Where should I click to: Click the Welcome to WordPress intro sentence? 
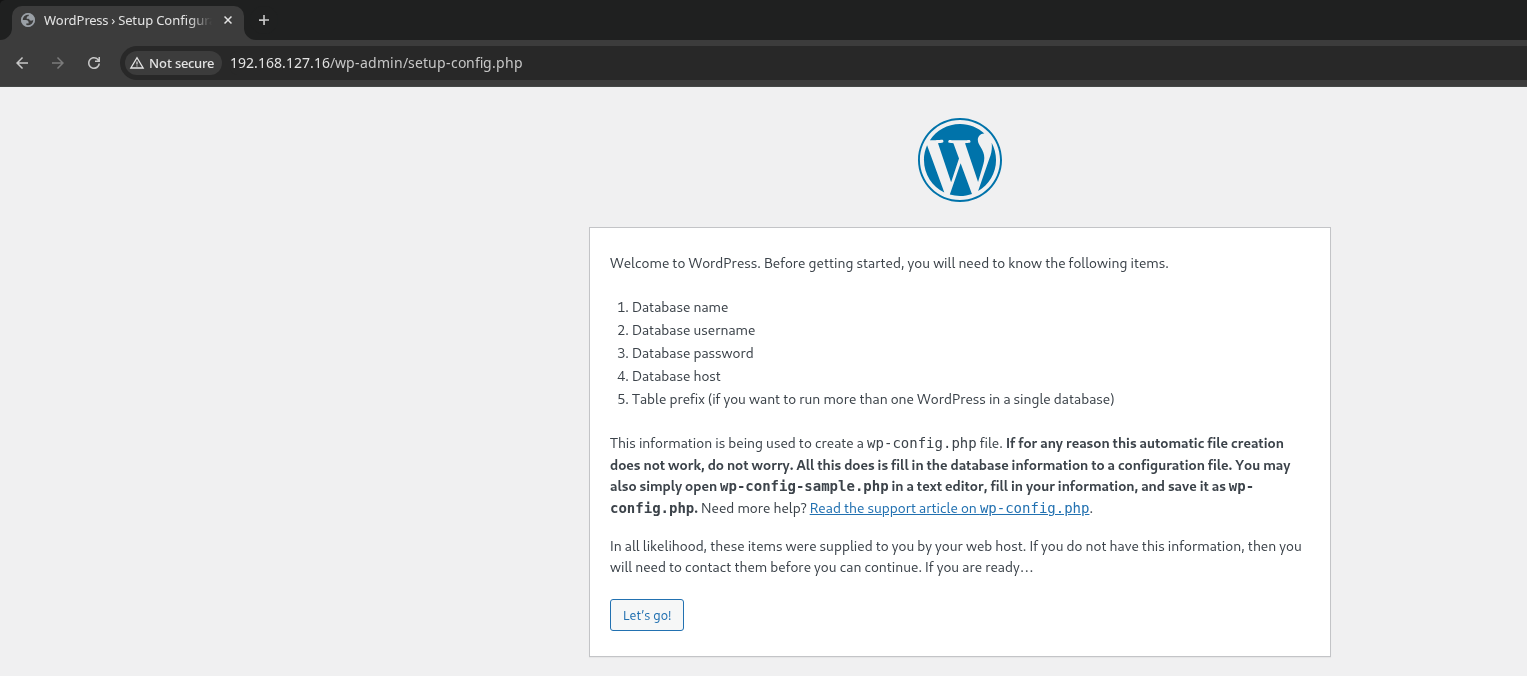[x=888, y=264]
